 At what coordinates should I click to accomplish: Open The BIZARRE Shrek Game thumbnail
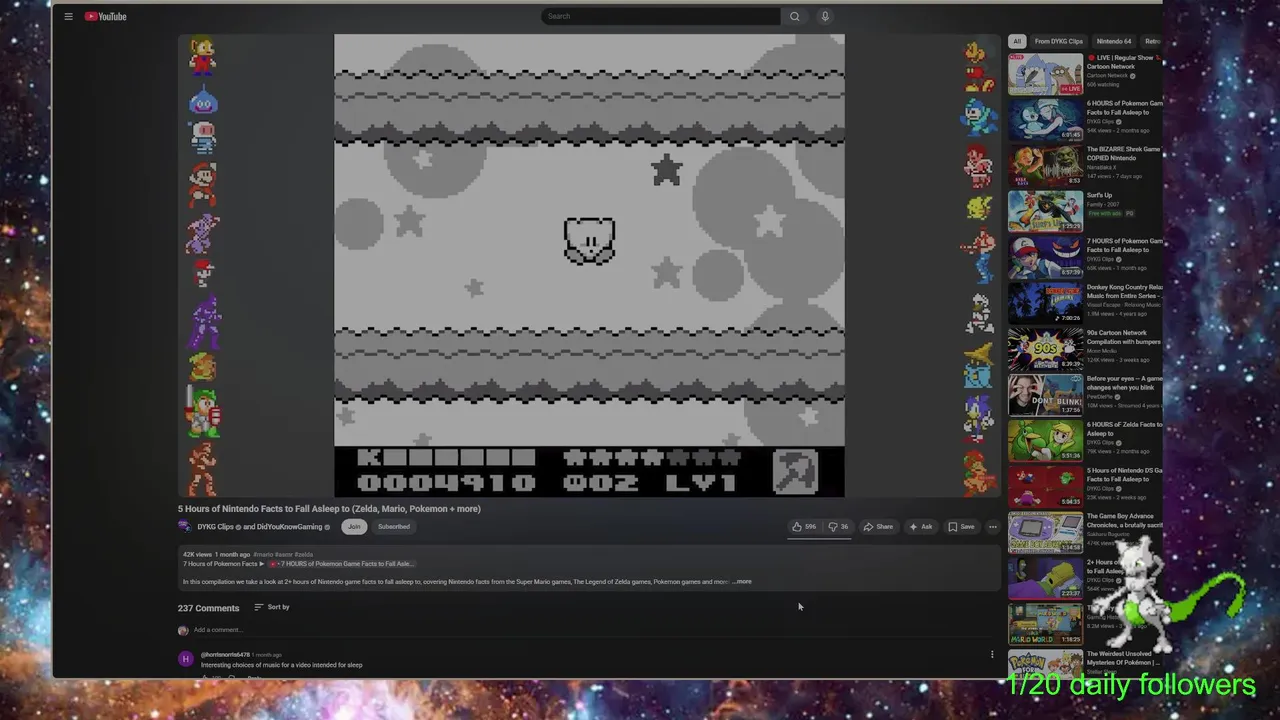pos(1045,166)
